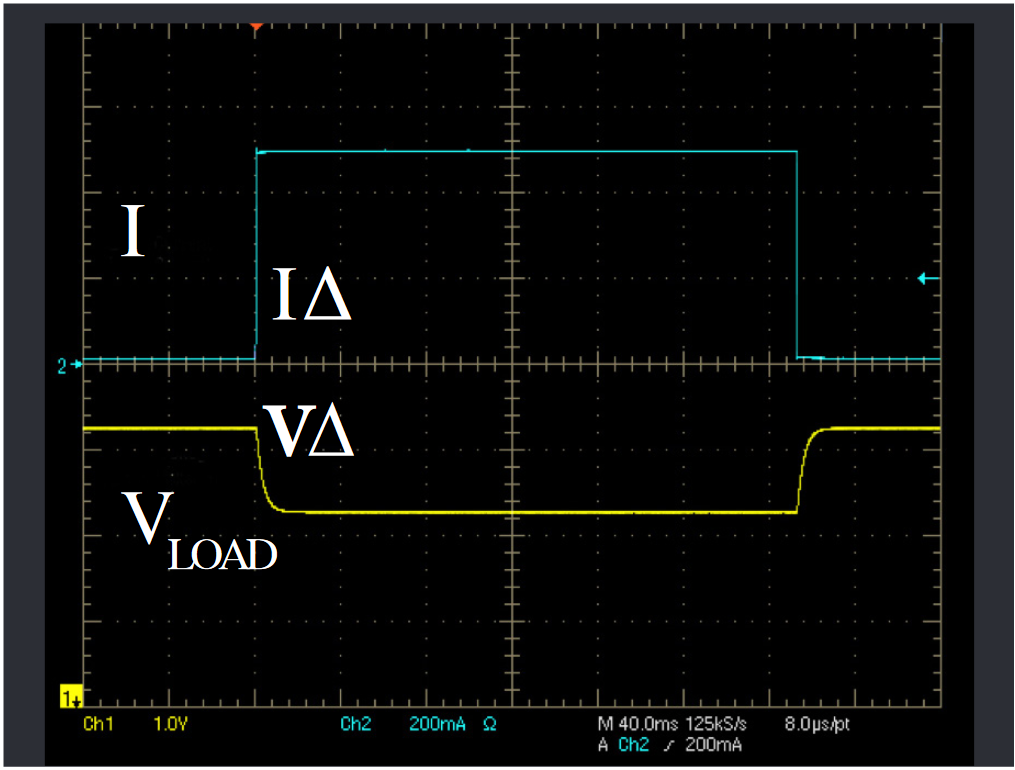Click the cyan trigger level arrow on right edge

point(928,279)
